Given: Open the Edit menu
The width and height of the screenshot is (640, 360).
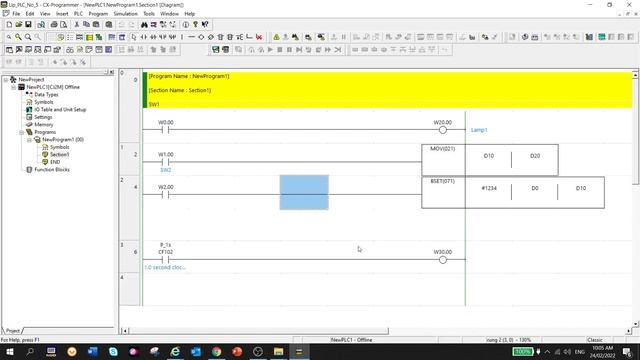Looking at the screenshot, I should [x=30, y=14].
